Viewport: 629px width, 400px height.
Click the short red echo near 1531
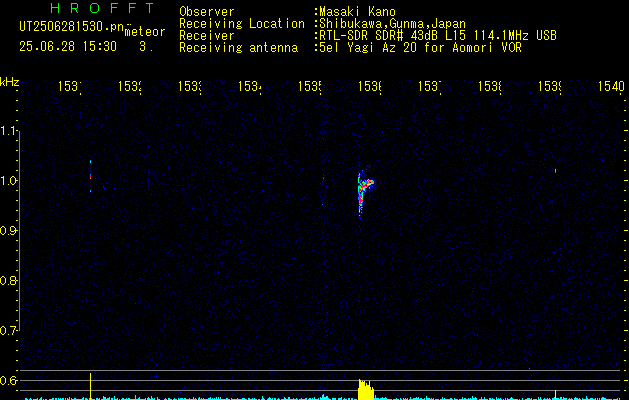(x=91, y=176)
